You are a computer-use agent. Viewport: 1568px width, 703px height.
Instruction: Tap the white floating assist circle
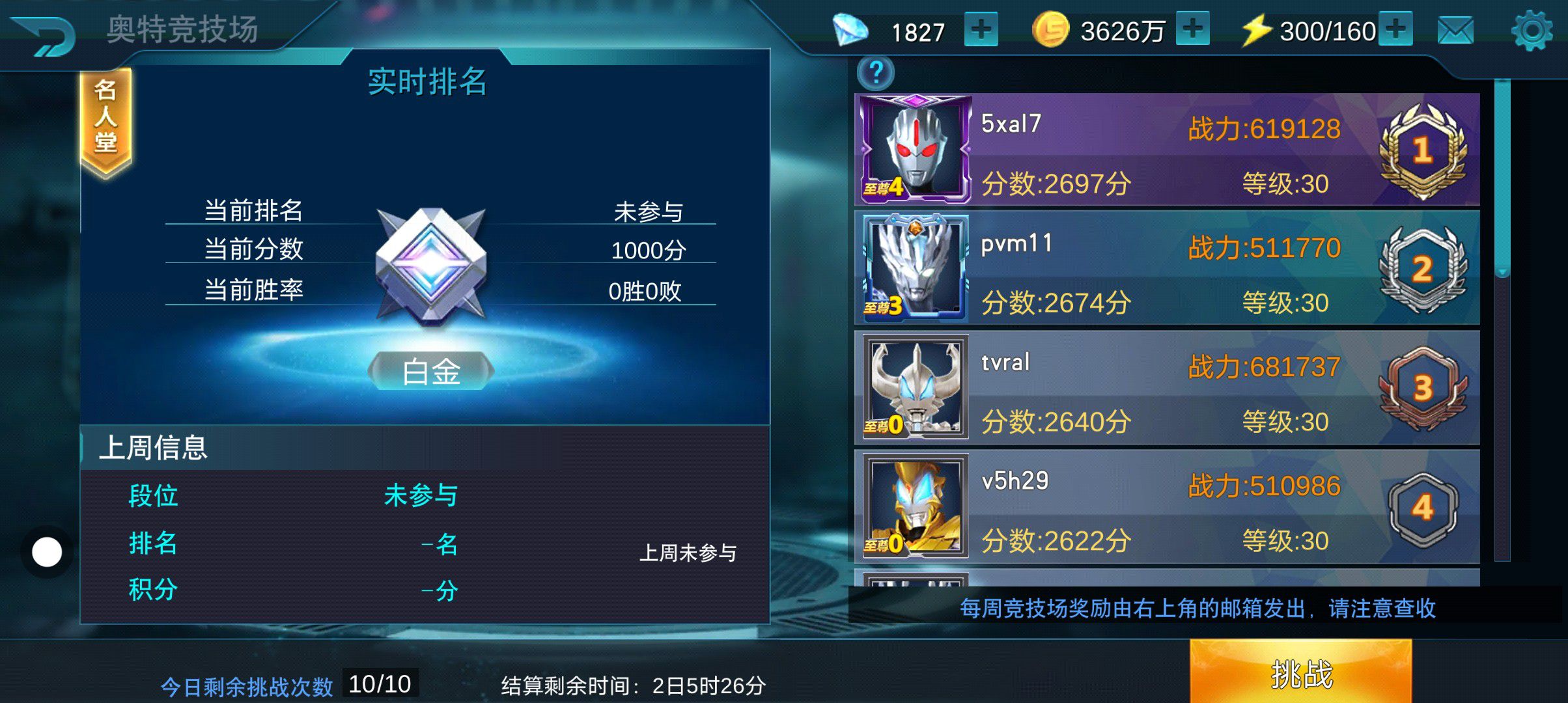coord(47,552)
